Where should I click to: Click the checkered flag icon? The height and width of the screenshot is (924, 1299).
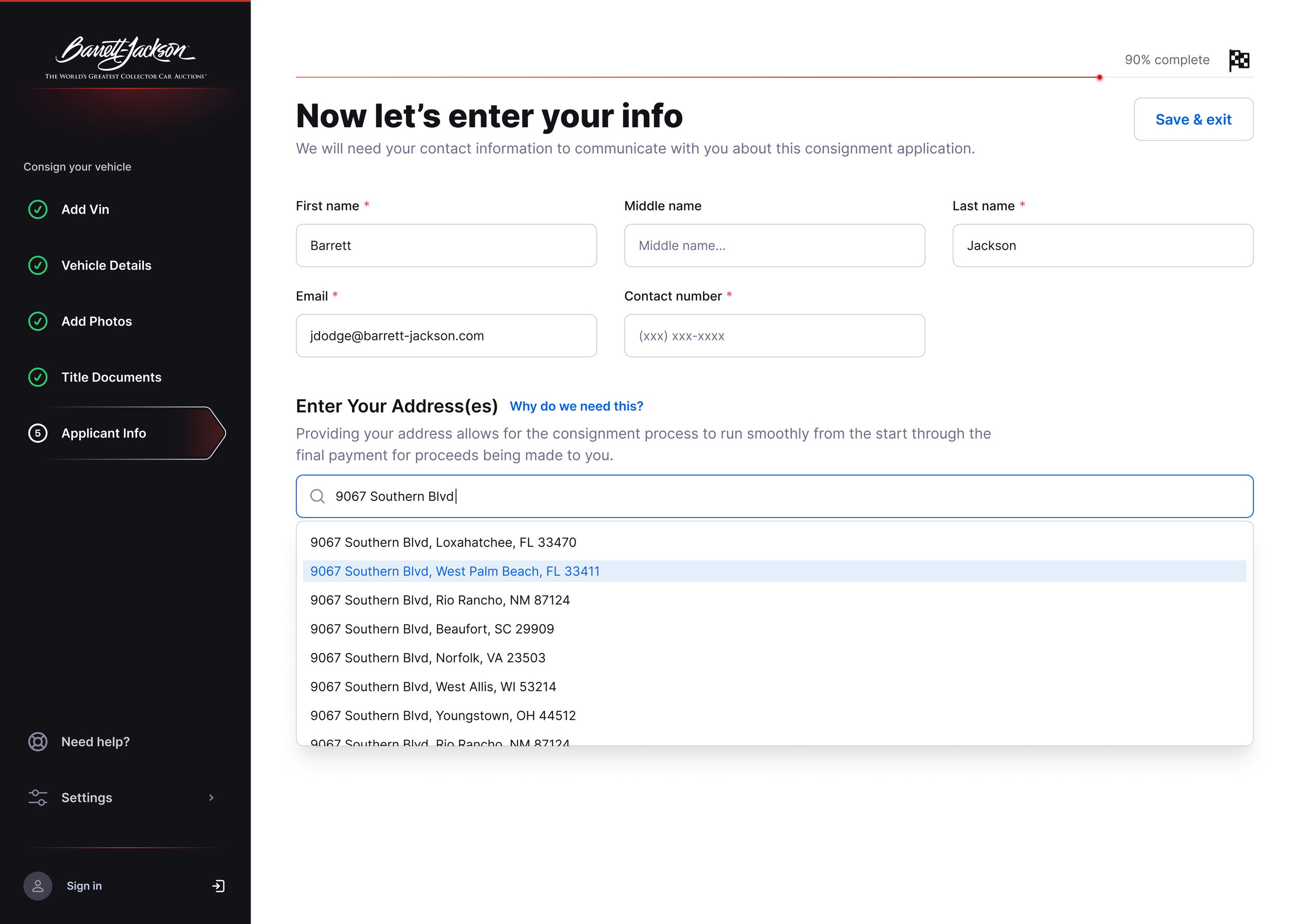coord(1239,60)
